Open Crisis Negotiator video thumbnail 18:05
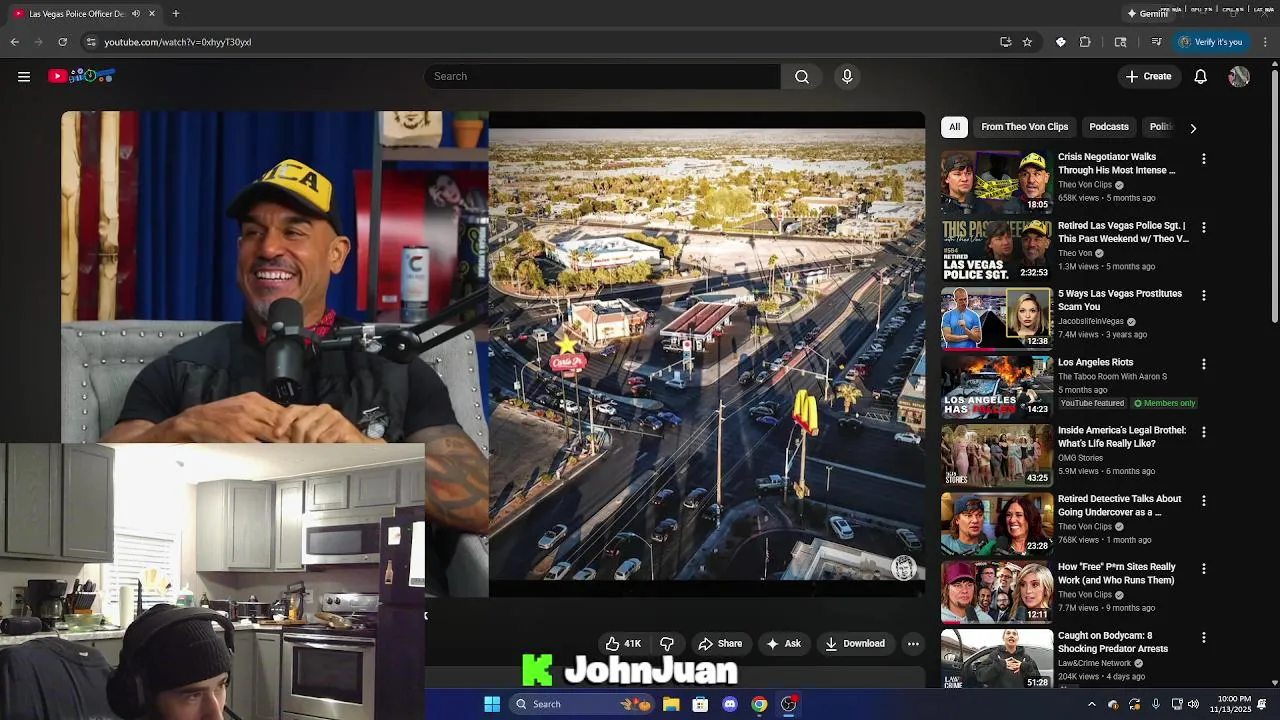This screenshot has width=1280, height=720. click(997, 181)
